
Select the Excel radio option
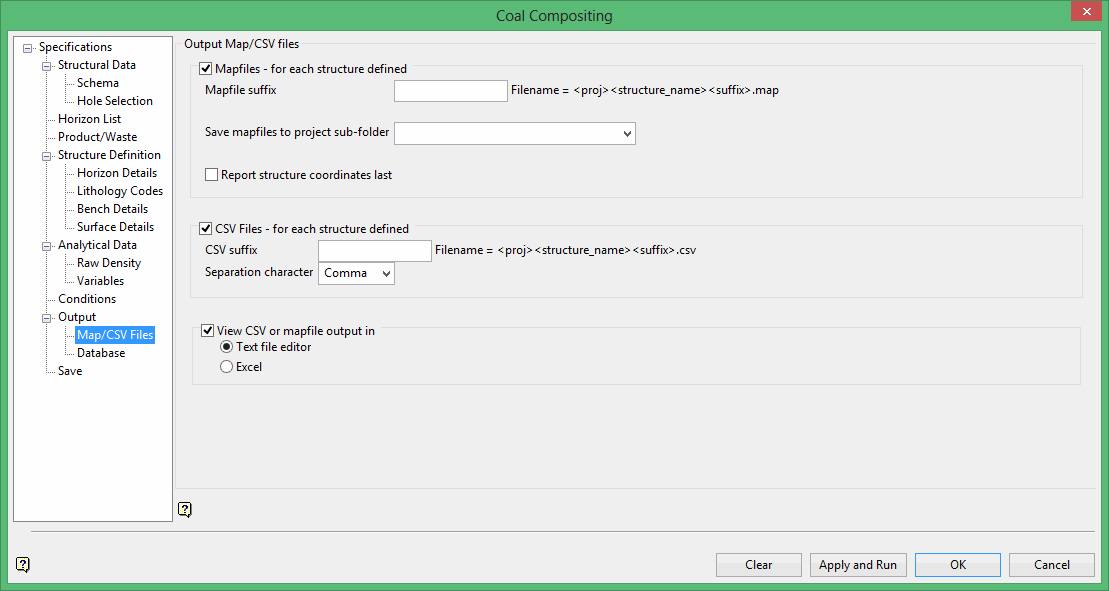[227, 367]
